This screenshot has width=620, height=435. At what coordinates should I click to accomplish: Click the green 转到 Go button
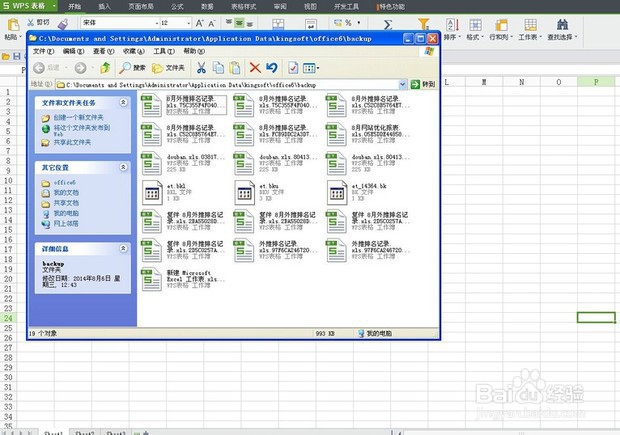point(423,84)
